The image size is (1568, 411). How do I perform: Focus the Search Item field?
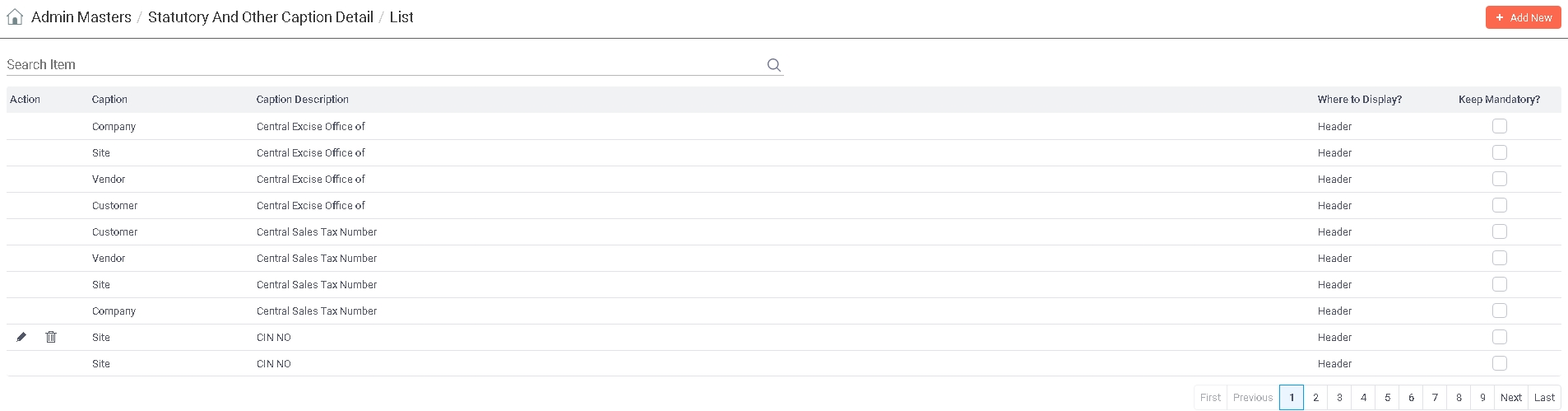383,65
